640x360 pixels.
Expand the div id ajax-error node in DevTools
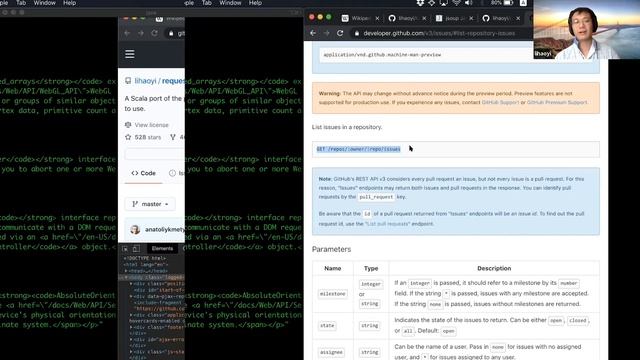coord(131,339)
